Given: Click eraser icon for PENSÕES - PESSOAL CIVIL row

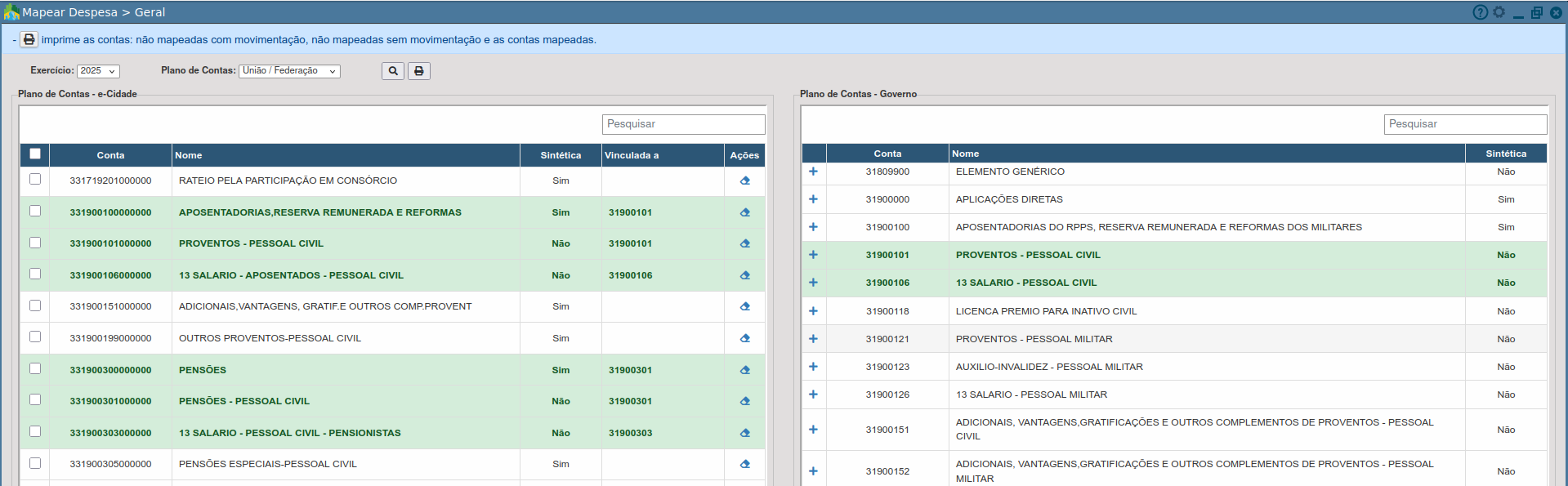Looking at the screenshot, I should [744, 401].
